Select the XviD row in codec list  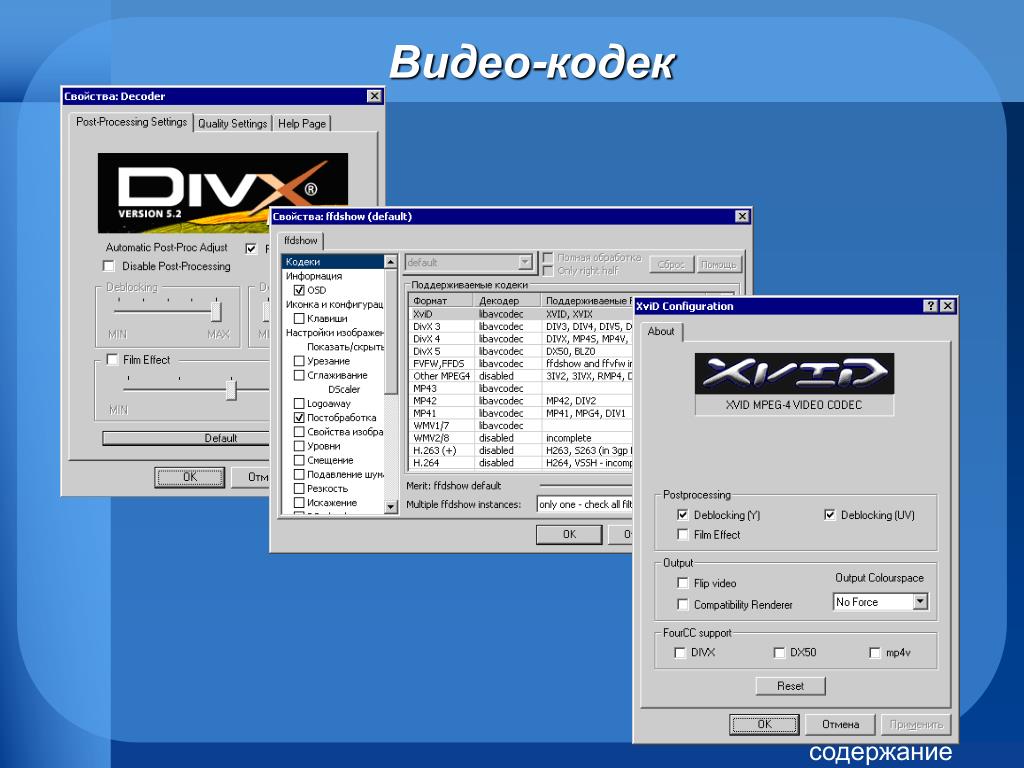coord(521,314)
